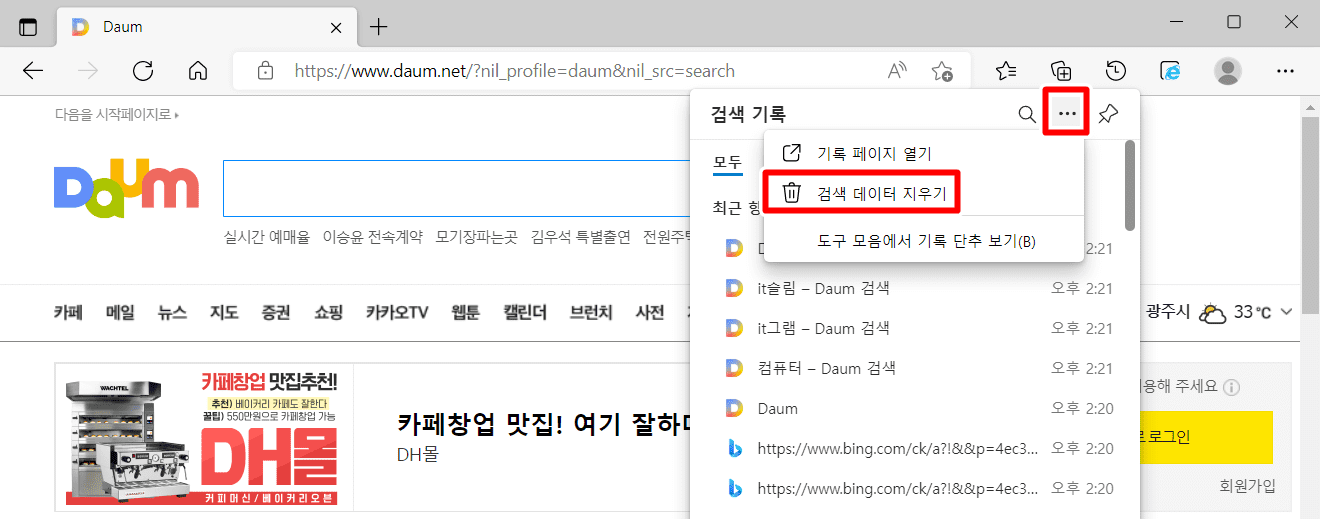1320x519 pixels.
Task: Open history panel more options
Action: [x=1067, y=114]
